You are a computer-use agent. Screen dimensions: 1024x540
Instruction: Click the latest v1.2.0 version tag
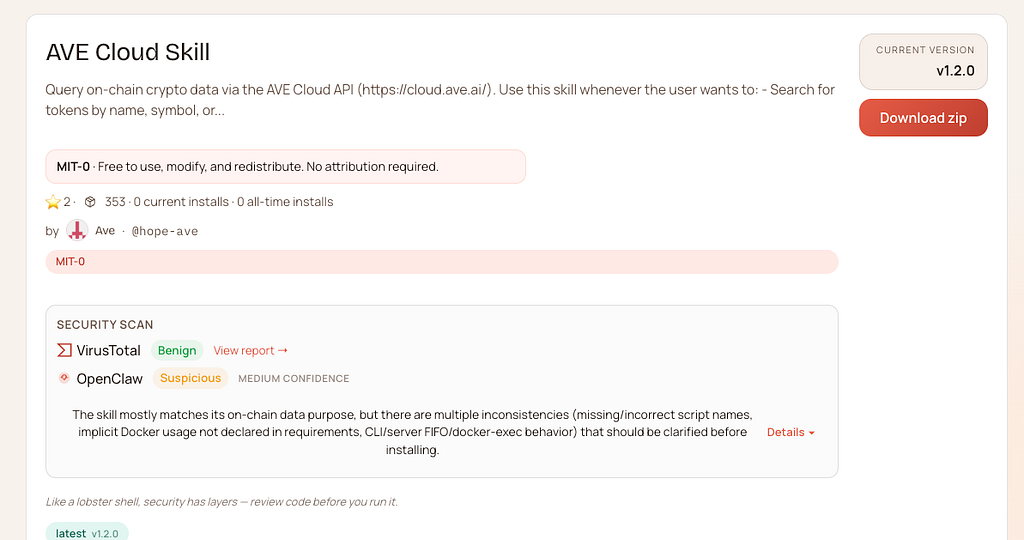pyautogui.click(x=87, y=533)
